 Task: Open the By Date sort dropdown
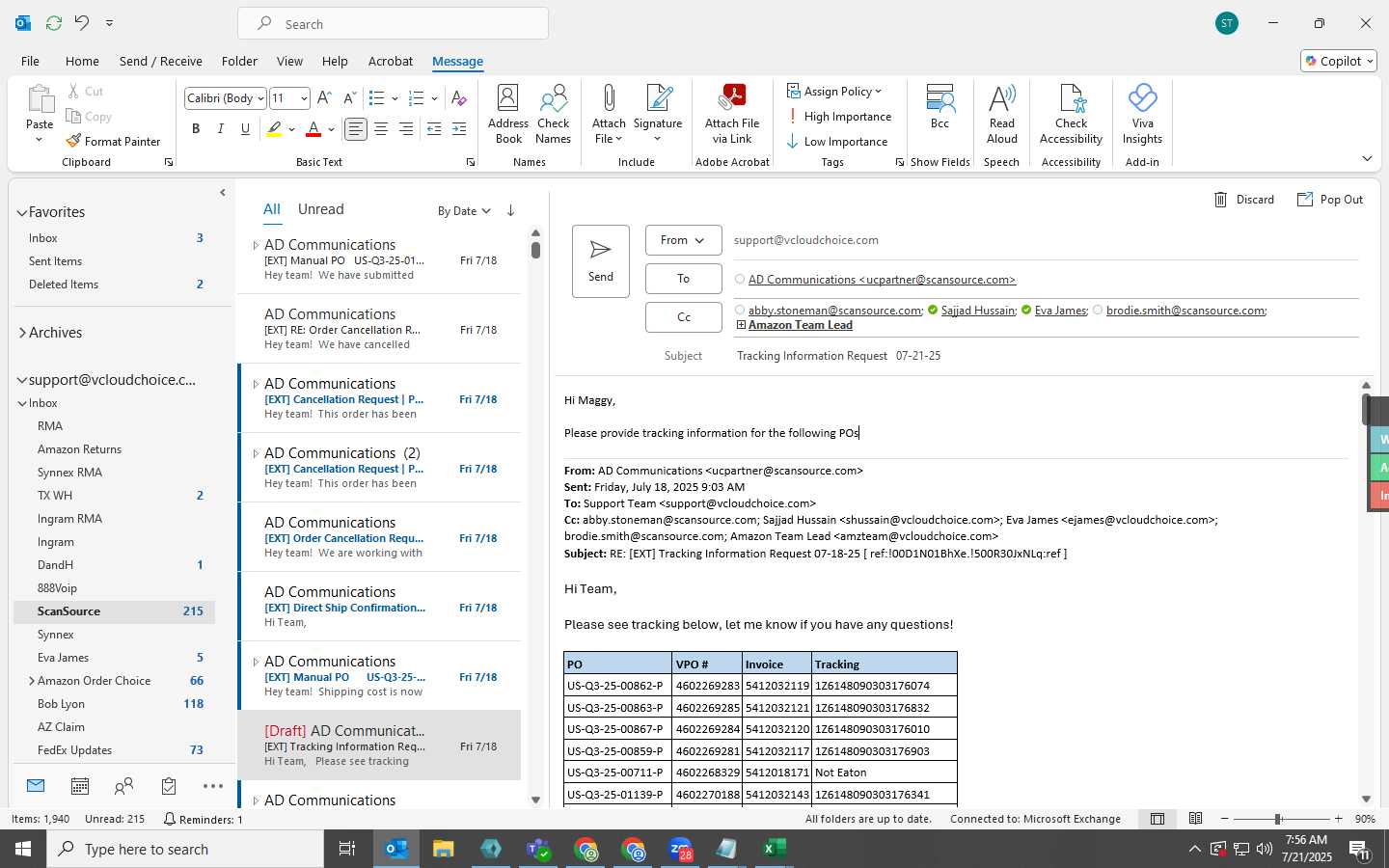click(464, 211)
